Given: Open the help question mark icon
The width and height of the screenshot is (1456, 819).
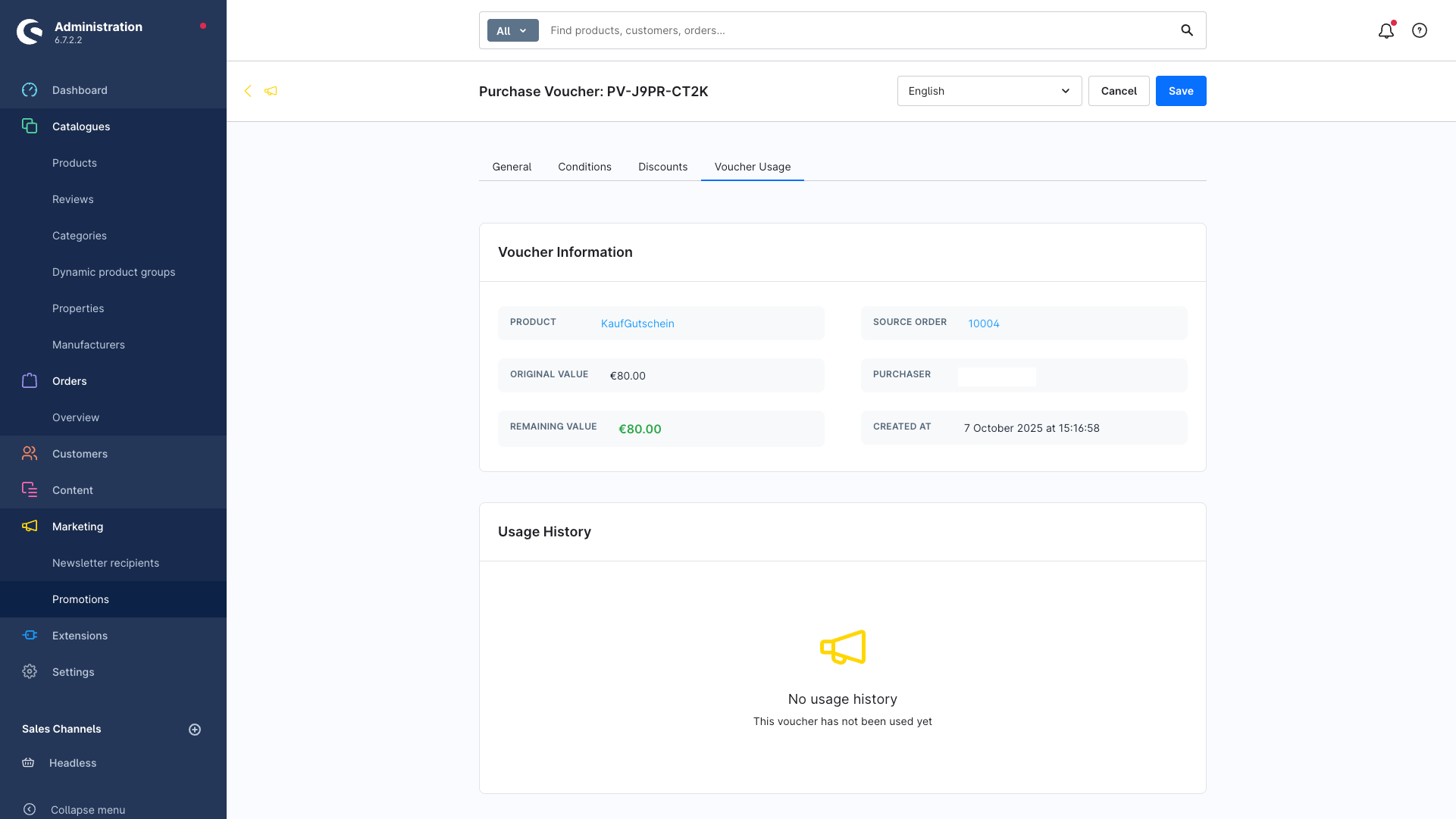Looking at the screenshot, I should [x=1420, y=31].
